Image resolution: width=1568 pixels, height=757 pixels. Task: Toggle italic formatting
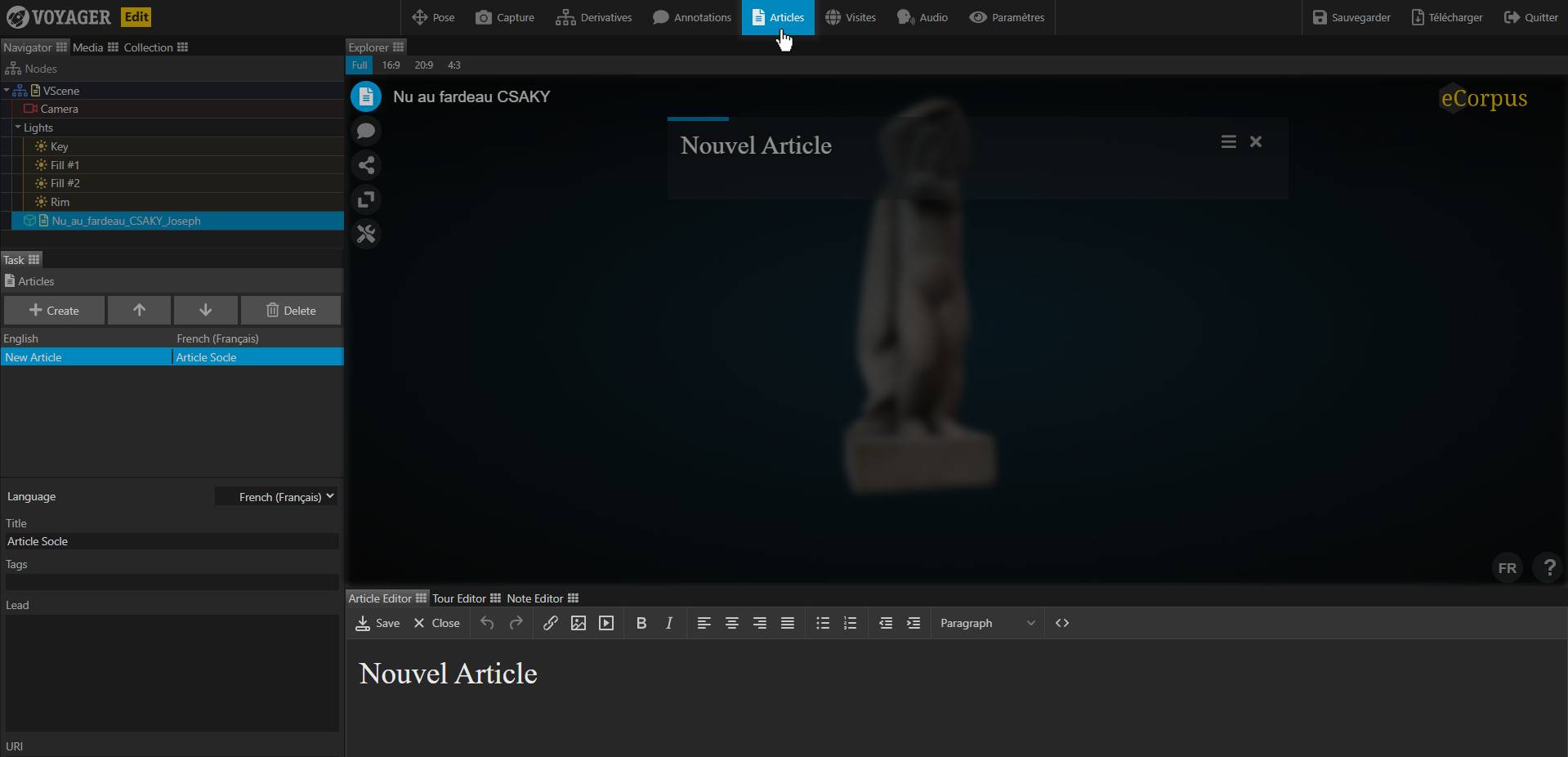(x=669, y=623)
